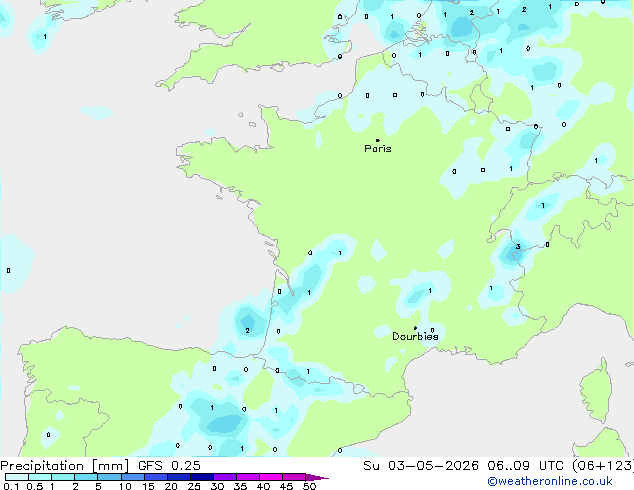Click the legend value label "50"

click(x=309, y=486)
